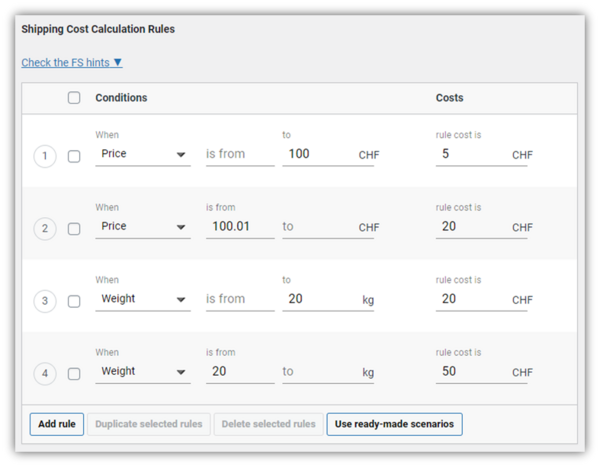Click the rule number 3 circle icon
The image size is (600, 467).
click(x=44, y=301)
